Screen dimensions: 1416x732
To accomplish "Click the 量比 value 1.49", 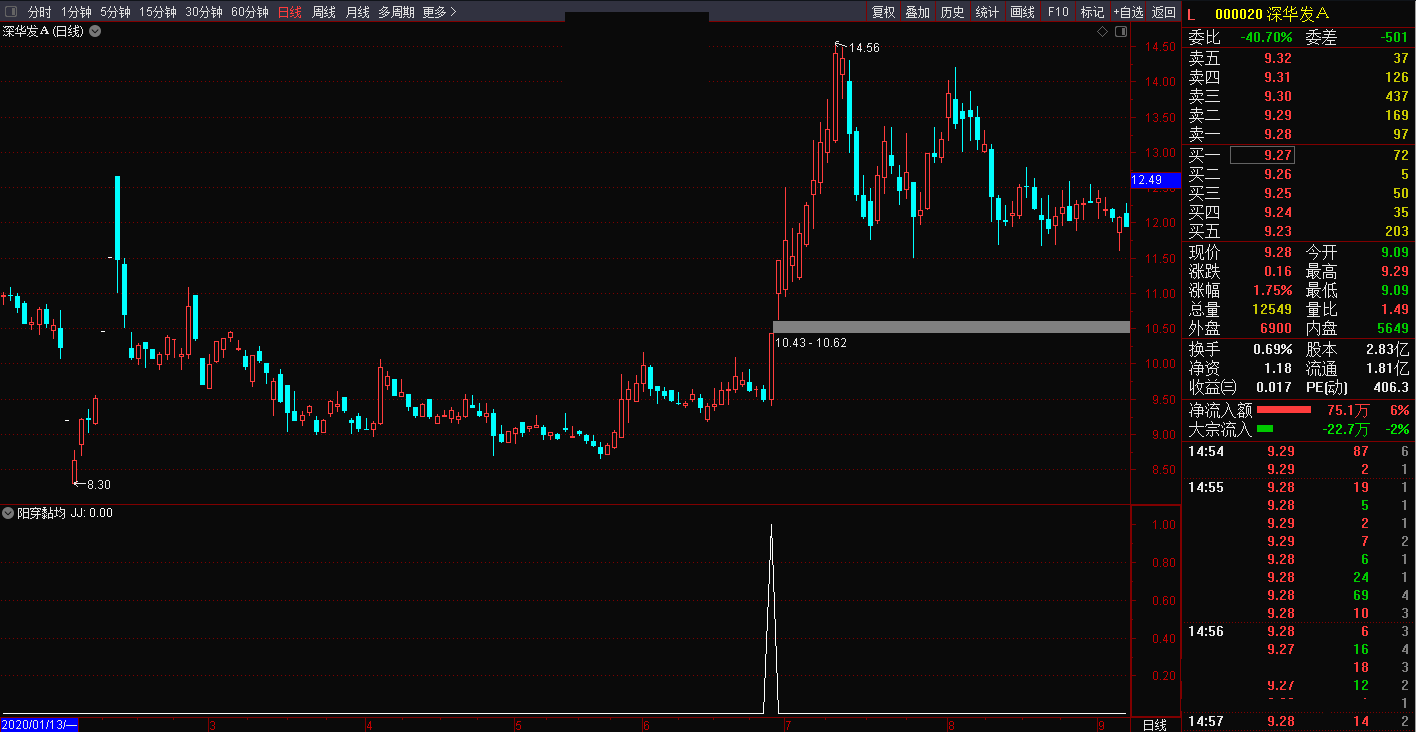I will coord(1394,309).
